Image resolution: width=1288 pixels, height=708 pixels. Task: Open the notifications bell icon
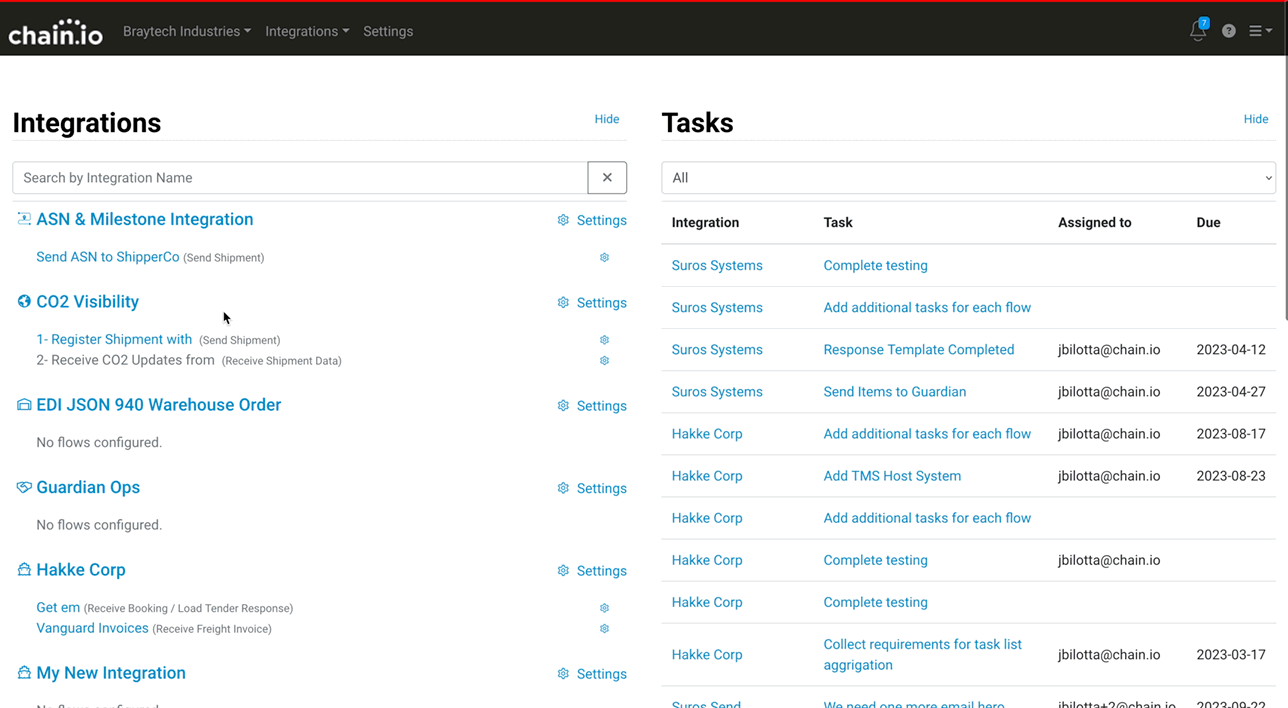pyautogui.click(x=1198, y=31)
